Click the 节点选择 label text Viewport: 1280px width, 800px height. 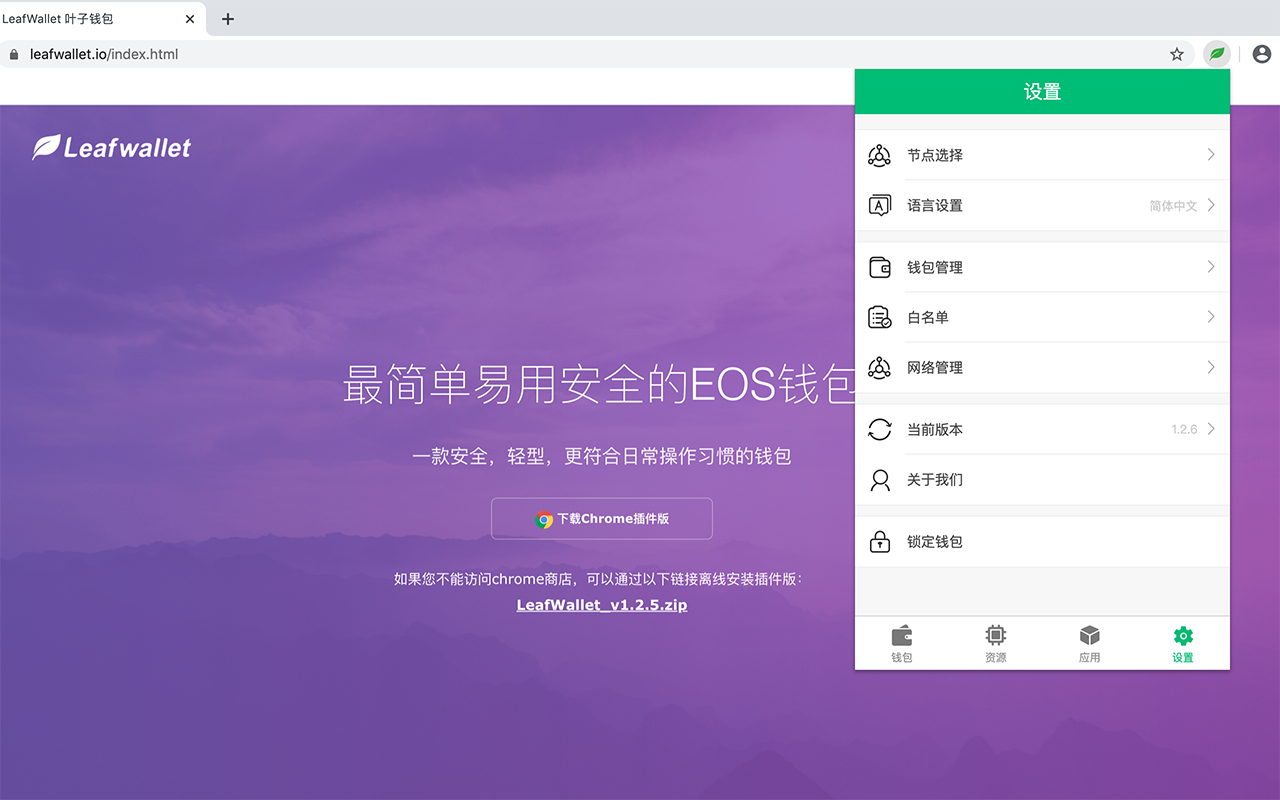935,155
